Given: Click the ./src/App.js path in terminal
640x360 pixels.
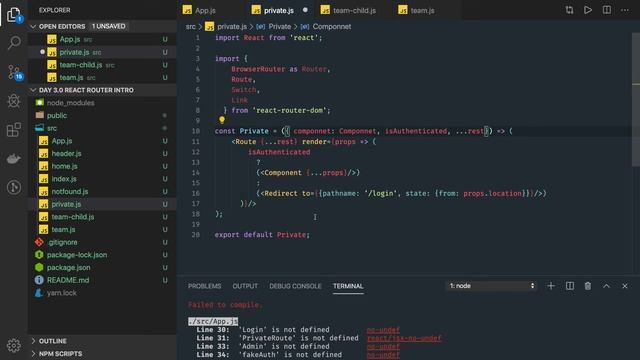Looking at the screenshot, I should [213, 321].
